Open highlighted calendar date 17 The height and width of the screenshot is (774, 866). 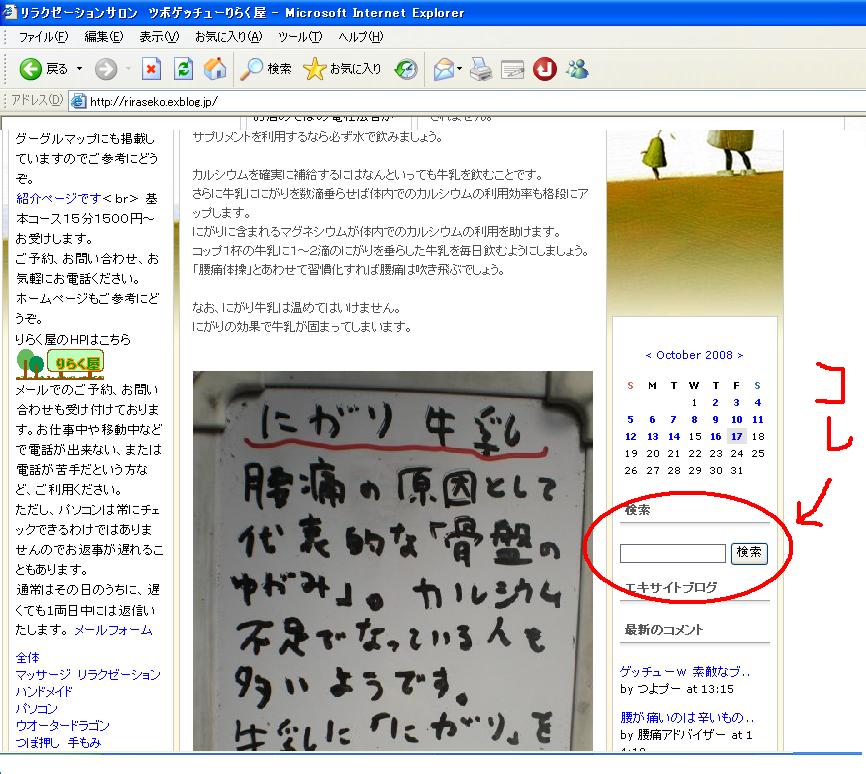pos(737,436)
